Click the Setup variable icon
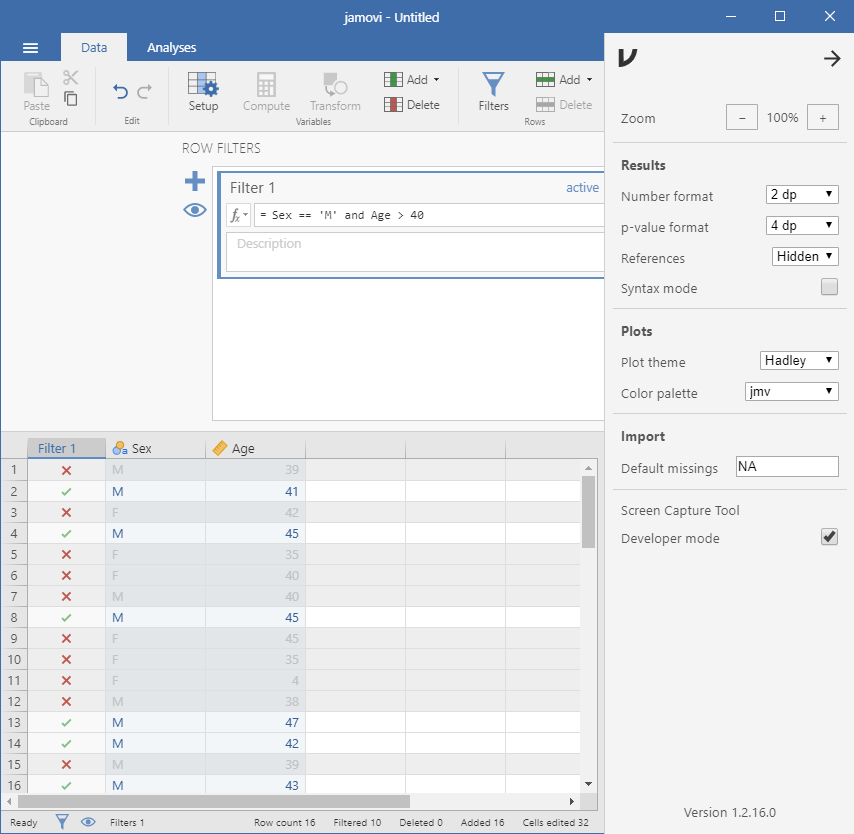This screenshot has height=834, width=854. [x=203, y=91]
